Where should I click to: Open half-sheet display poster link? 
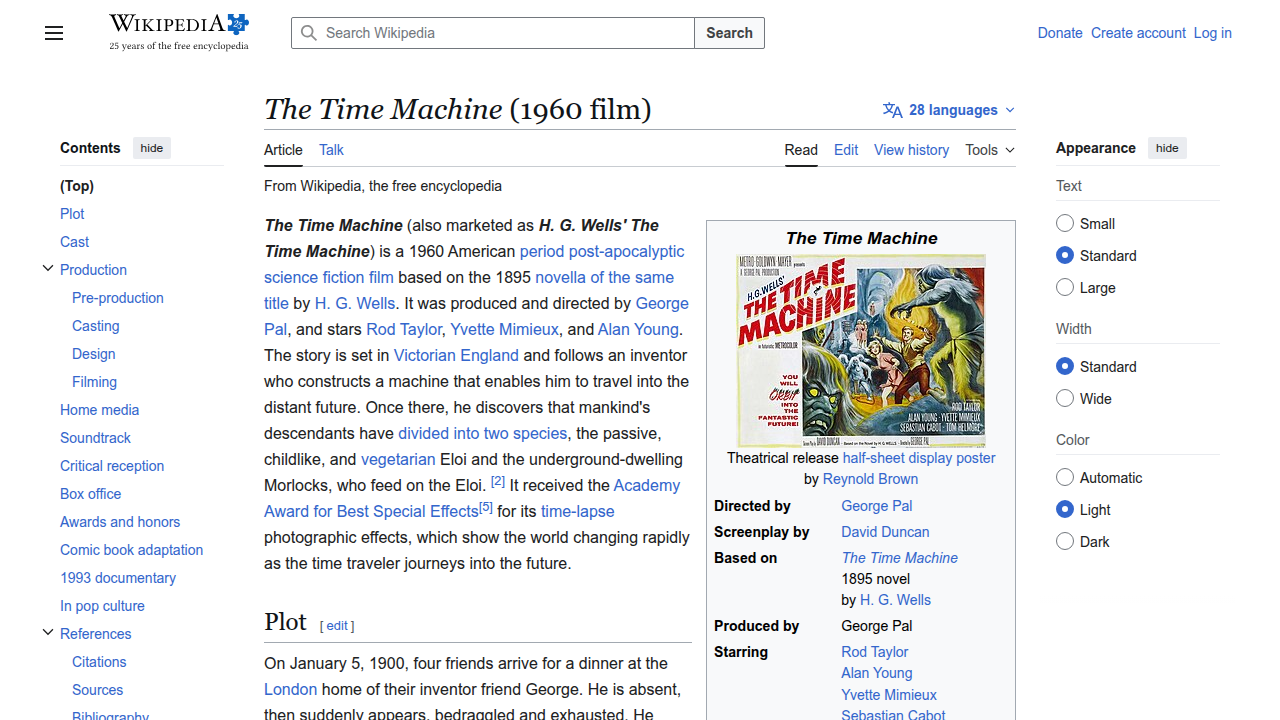pyautogui.click(x=919, y=458)
